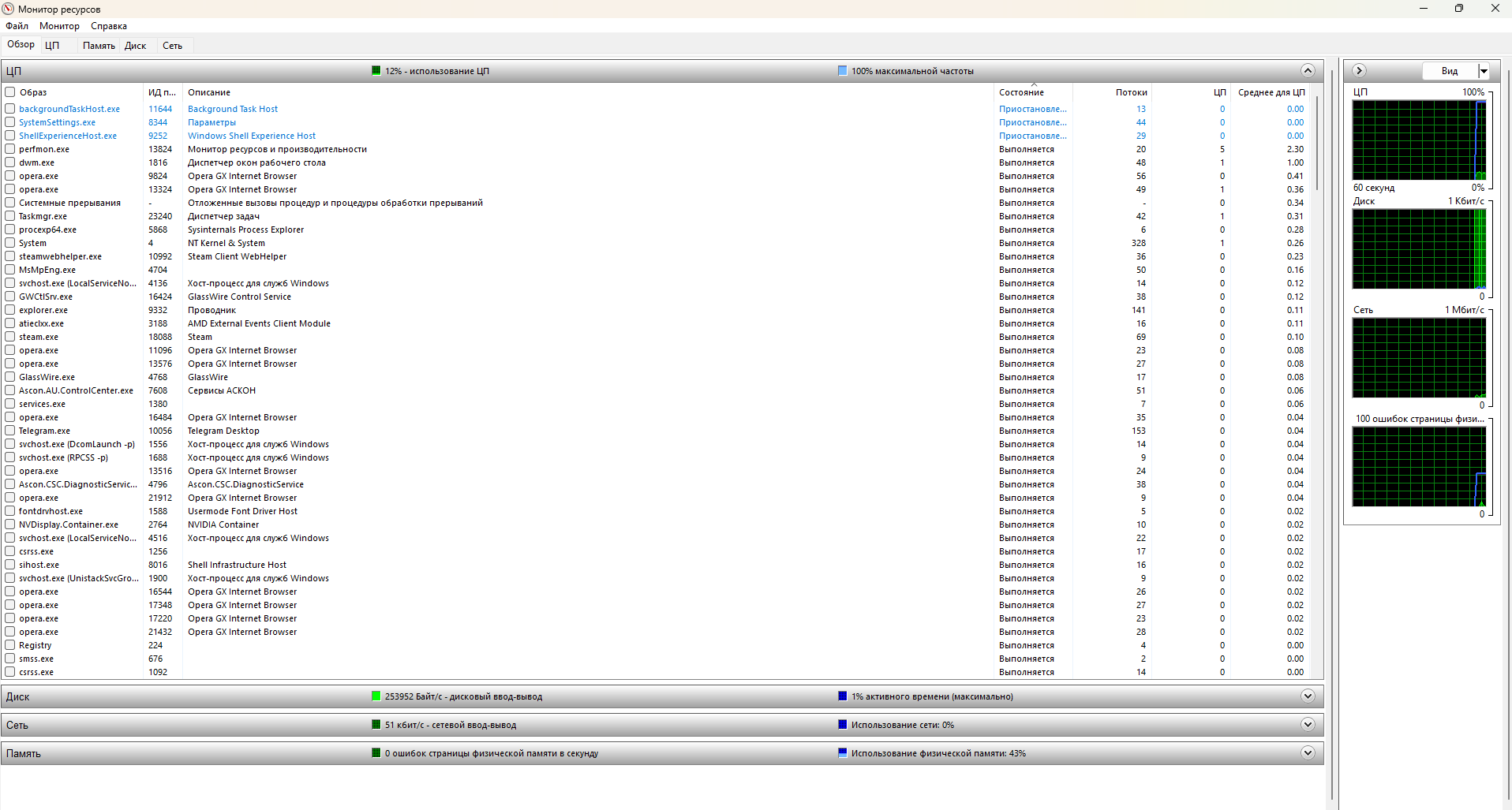Tick the checkbox for Telegram.exe
The height and width of the screenshot is (810, 1512).
point(10,431)
